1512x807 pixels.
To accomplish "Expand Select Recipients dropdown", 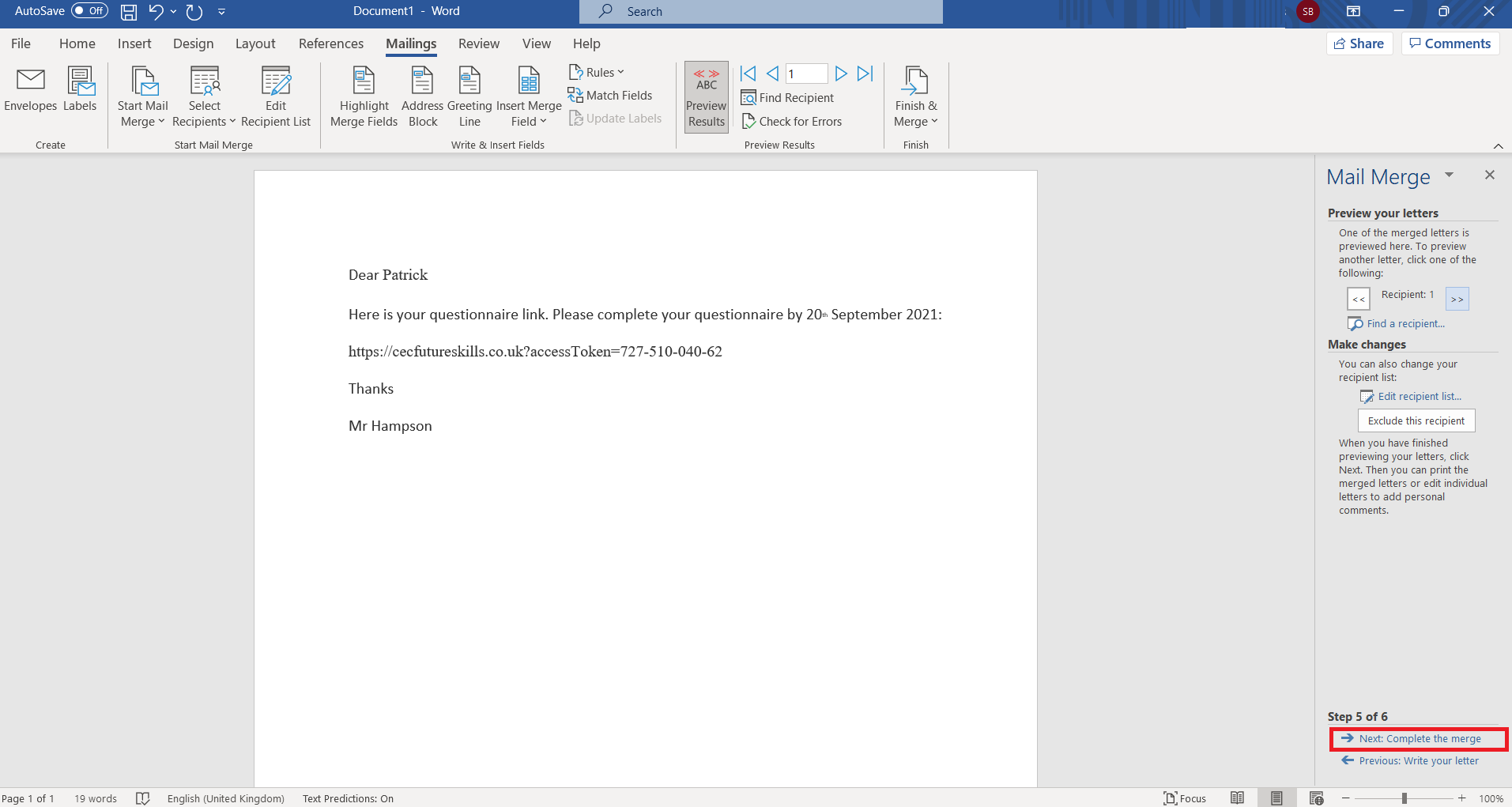I will [204, 97].
